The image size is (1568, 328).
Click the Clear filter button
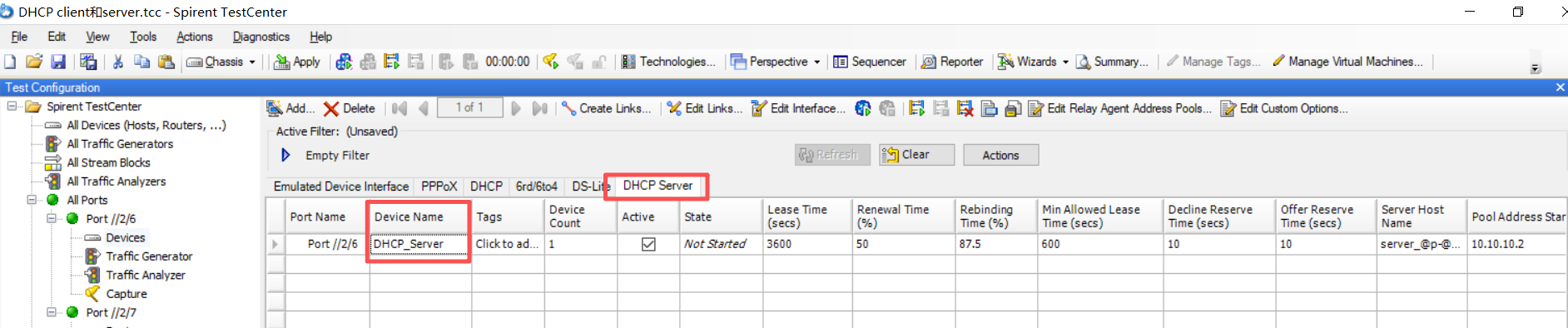tap(916, 155)
